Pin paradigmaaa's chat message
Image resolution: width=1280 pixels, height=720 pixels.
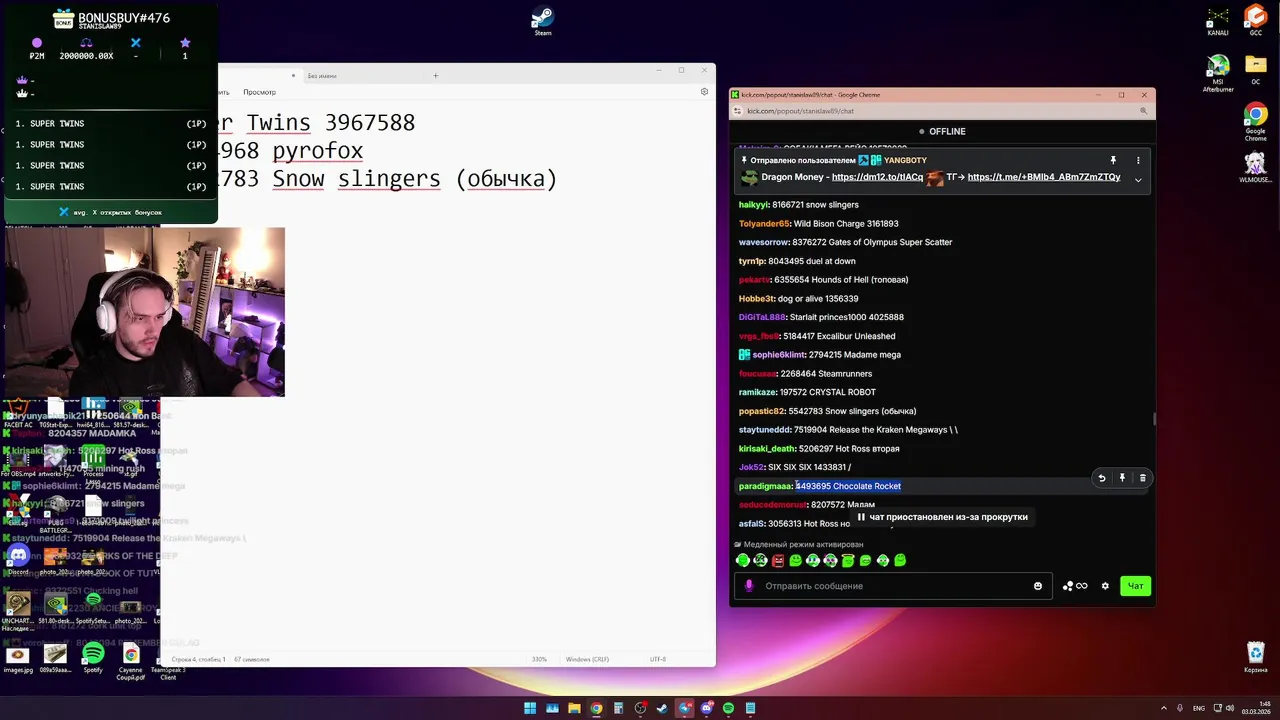[1122, 478]
